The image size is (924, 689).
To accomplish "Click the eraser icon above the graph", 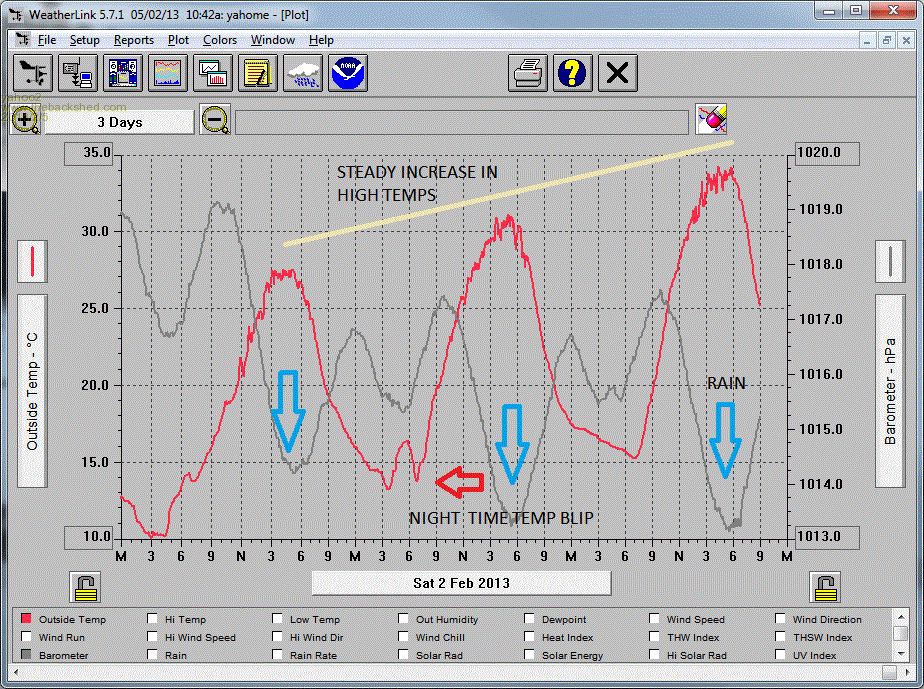I will (711, 120).
